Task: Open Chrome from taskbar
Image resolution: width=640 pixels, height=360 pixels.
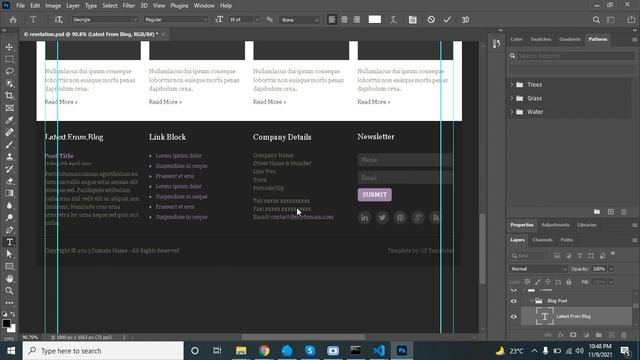Action: [264, 351]
